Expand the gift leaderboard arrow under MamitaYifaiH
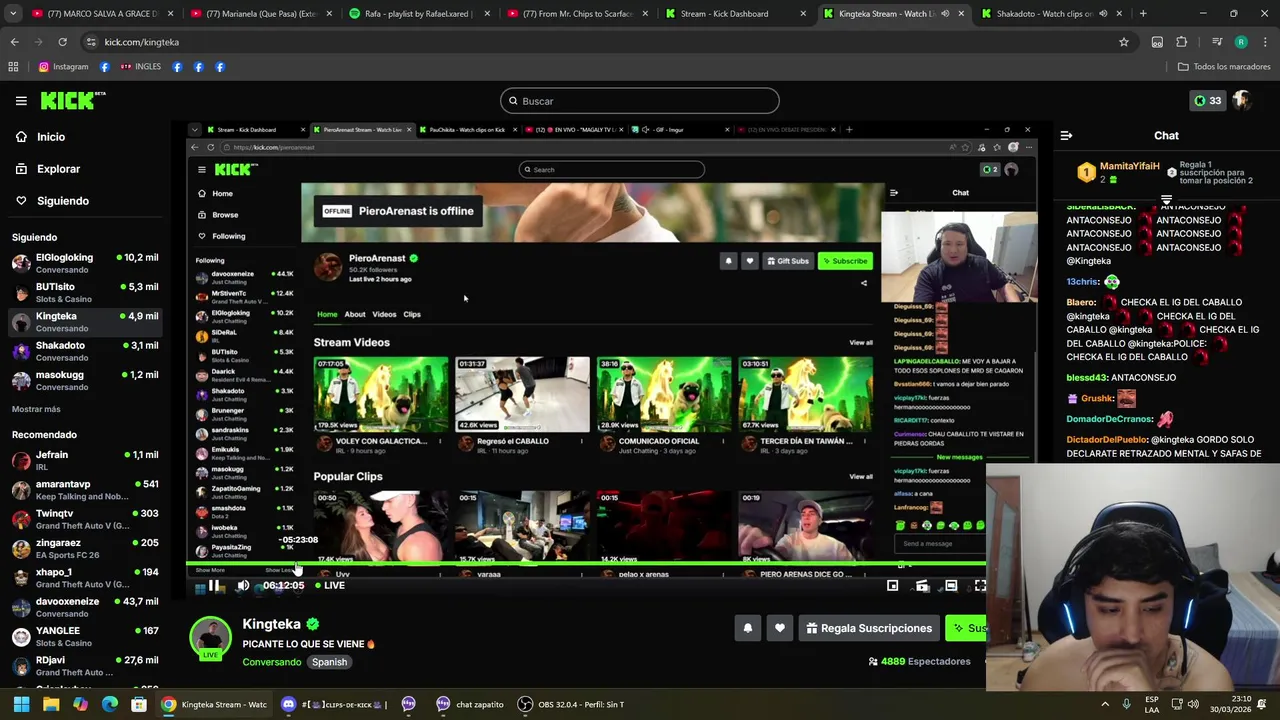This screenshot has width=1280, height=720. pyautogui.click(x=1166, y=200)
